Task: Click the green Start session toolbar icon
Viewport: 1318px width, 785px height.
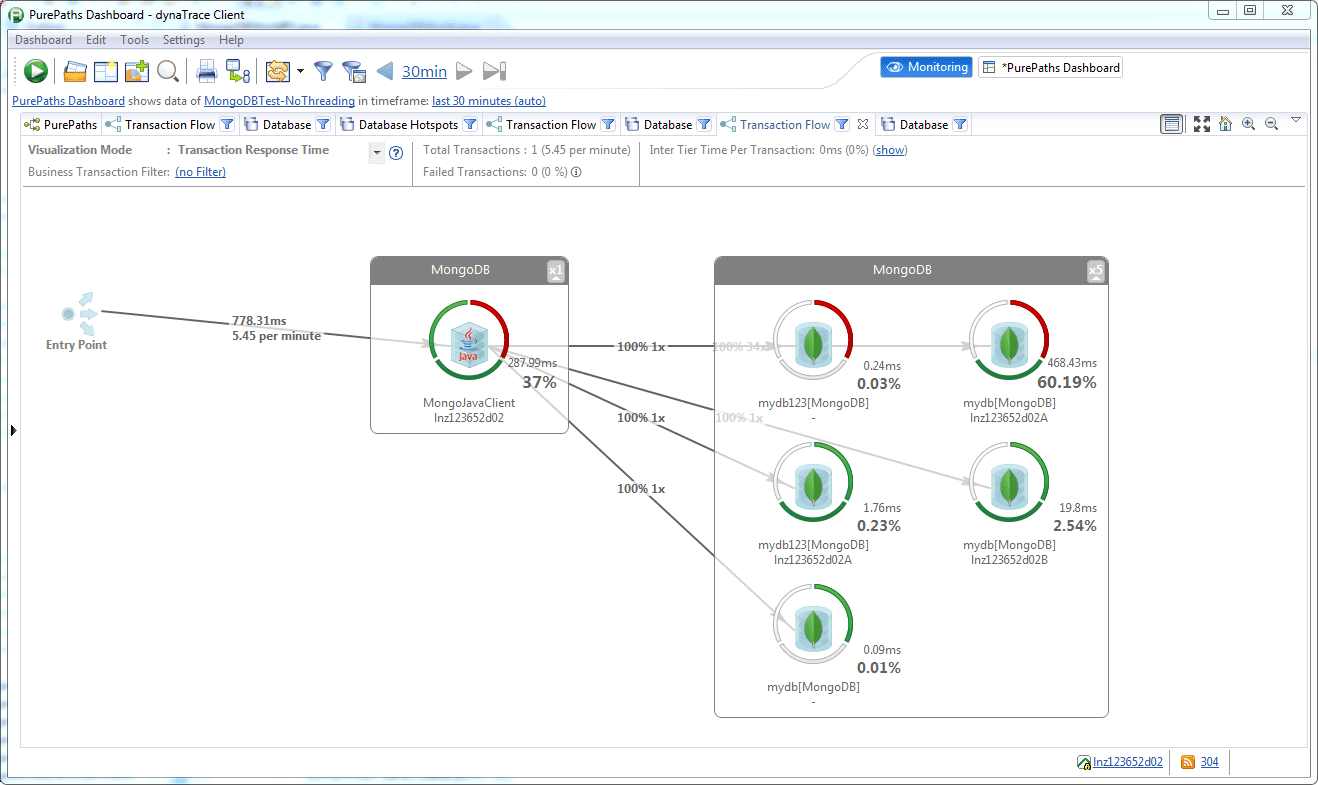Action: pyautogui.click(x=36, y=71)
